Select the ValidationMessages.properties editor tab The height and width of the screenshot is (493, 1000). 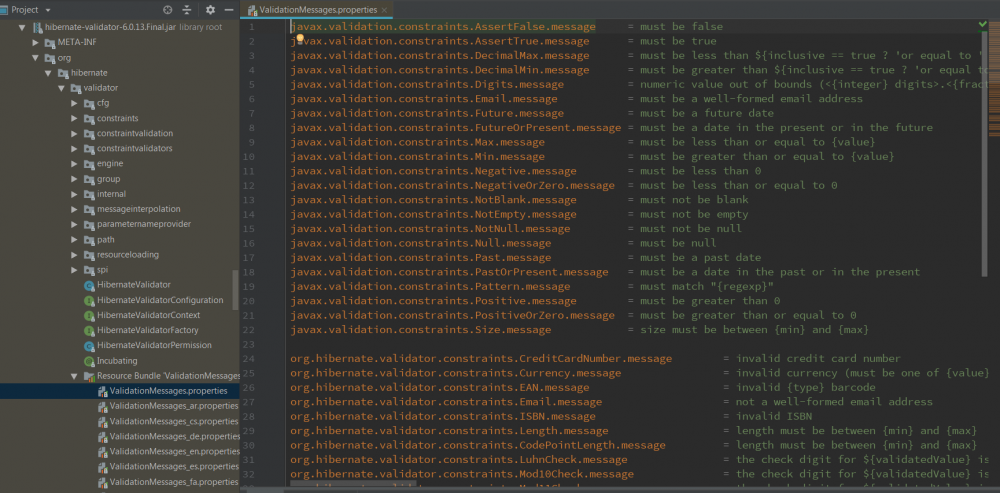click(x=317, y=10)
